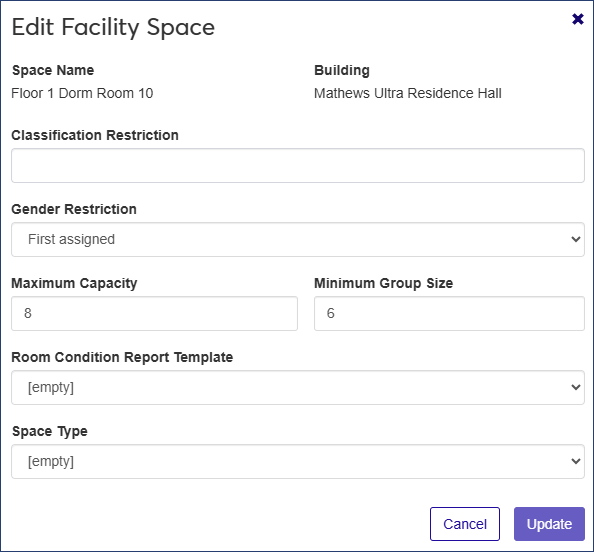This screenshot has height=552, width=594.
Task: Select the text Mathews Ultra Residence Hall
Action: click(x=408, y=93)
